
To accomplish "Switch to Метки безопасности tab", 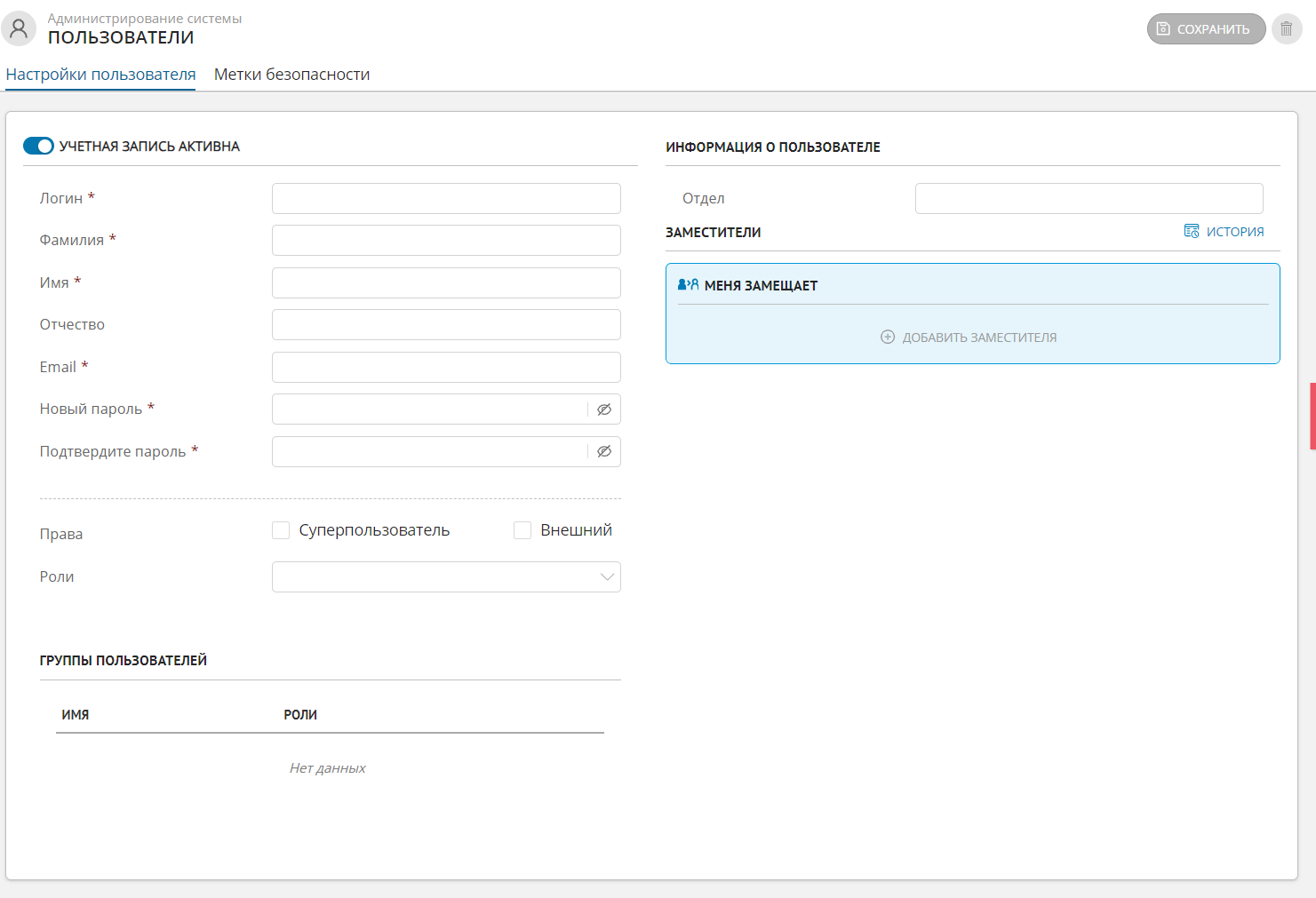I will tap(291, 75).
